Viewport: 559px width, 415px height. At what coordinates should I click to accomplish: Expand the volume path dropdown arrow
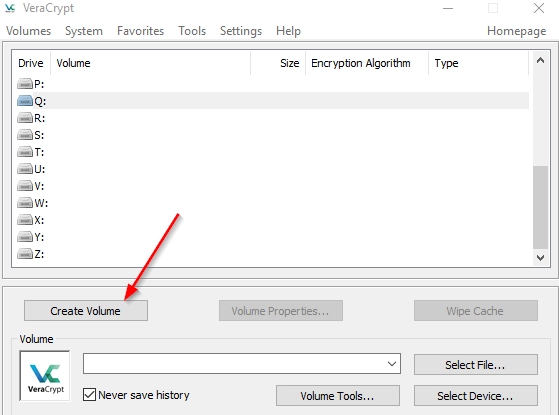tap(392, 364)
